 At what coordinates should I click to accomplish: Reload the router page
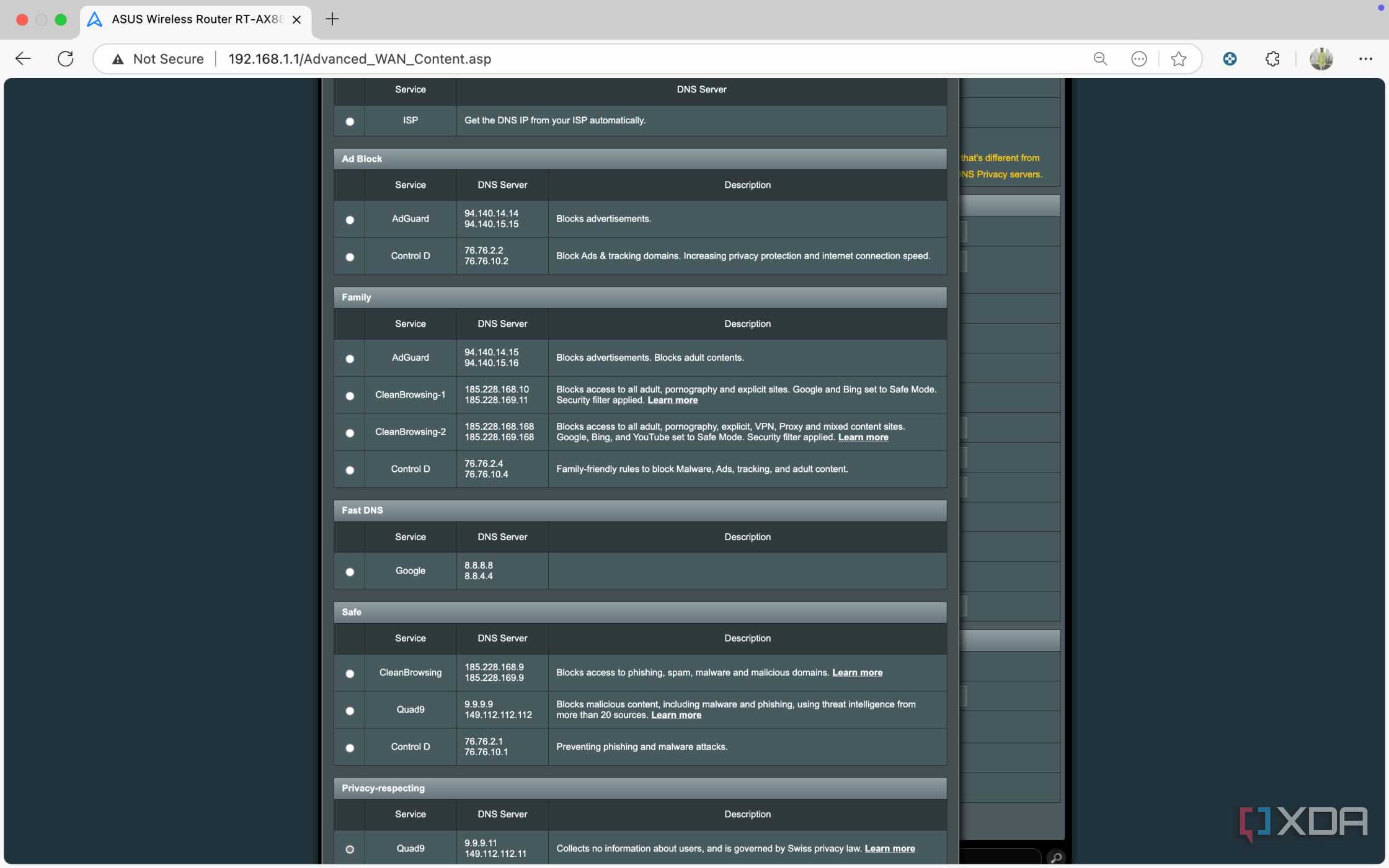(66, 59)
